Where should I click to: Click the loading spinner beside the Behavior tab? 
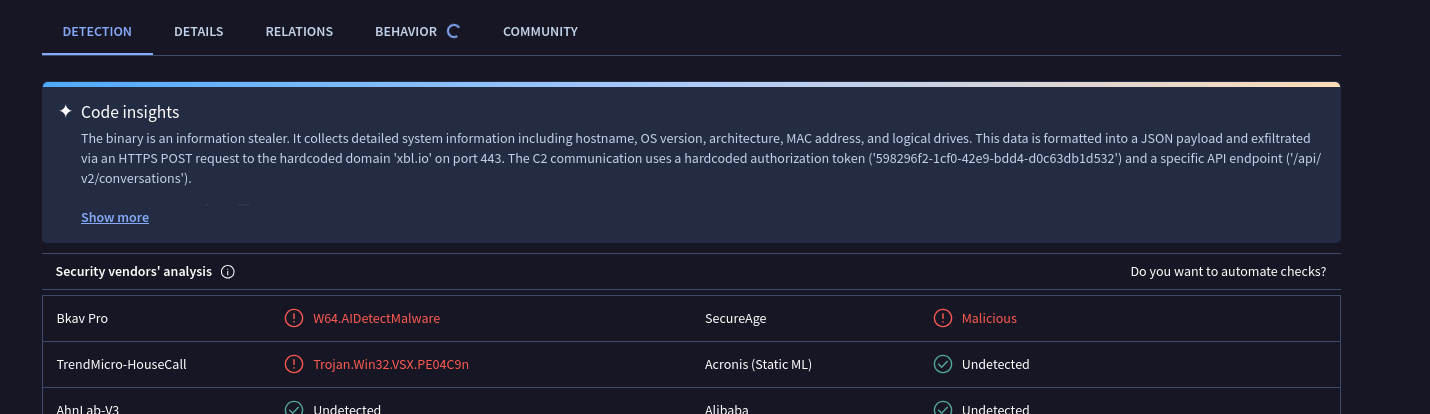click(x=453, y=31)
